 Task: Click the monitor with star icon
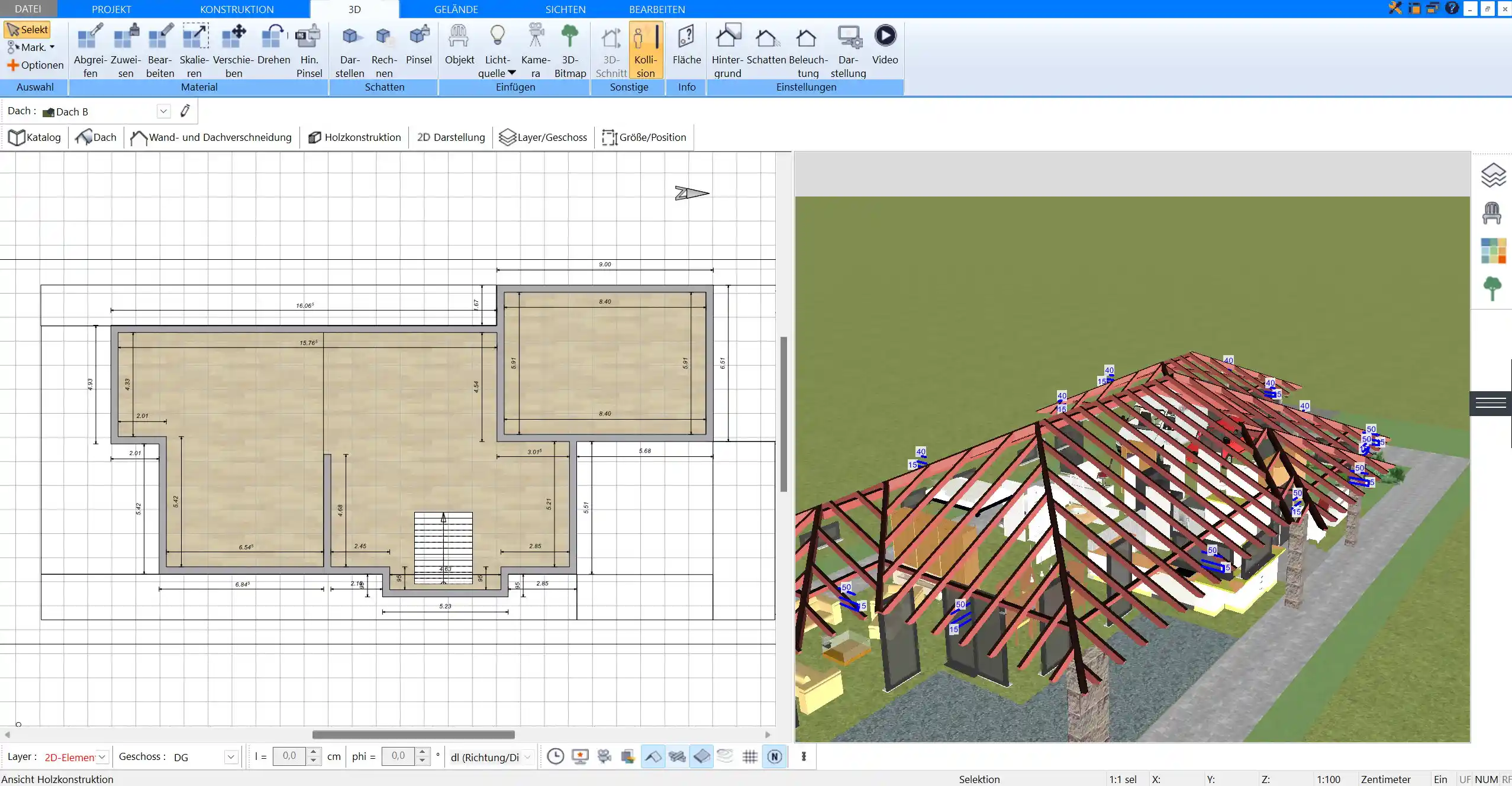click(x=580, y=756)
